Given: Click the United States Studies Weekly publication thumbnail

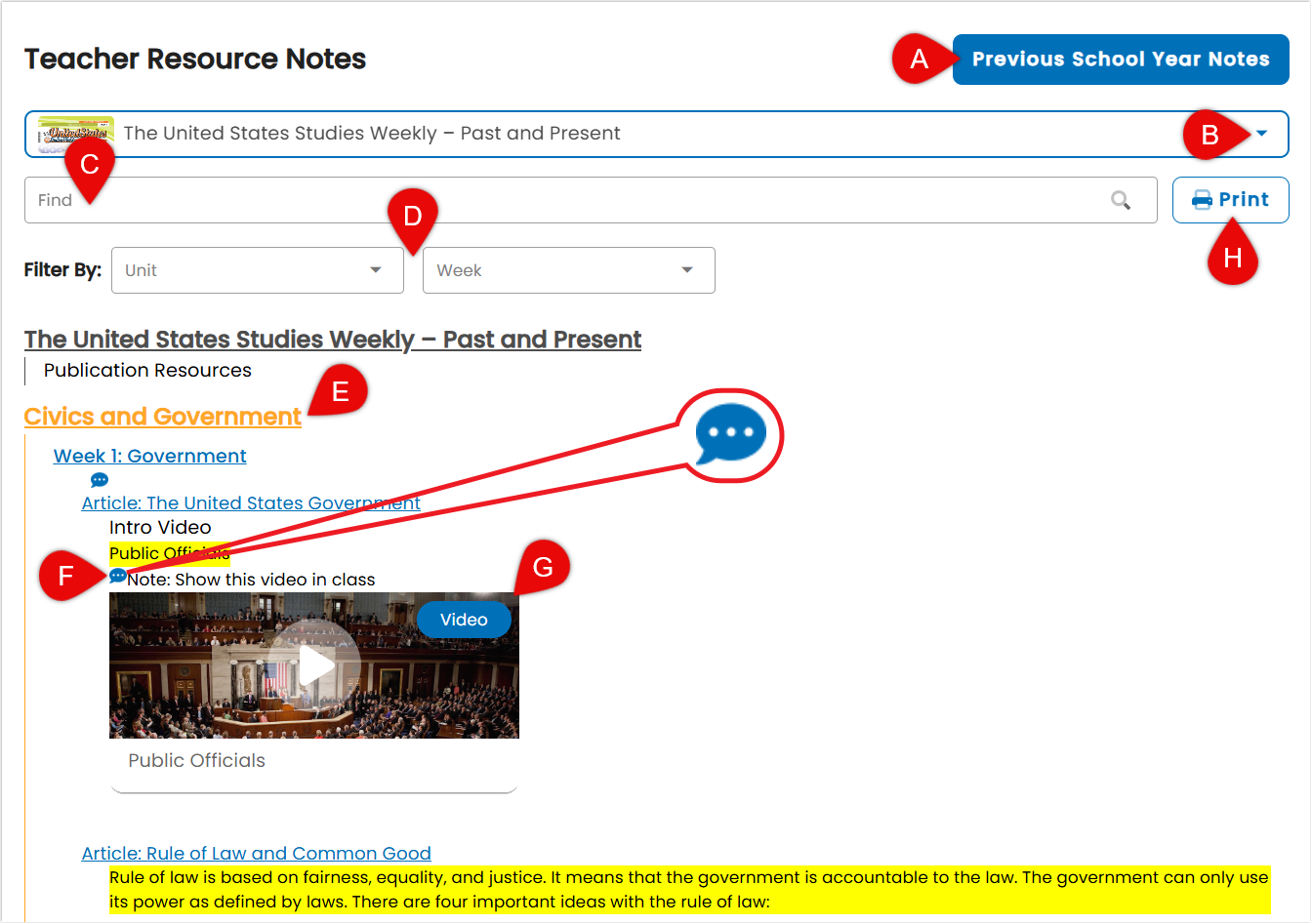Looking at the screenshot, I should point(76,134).
